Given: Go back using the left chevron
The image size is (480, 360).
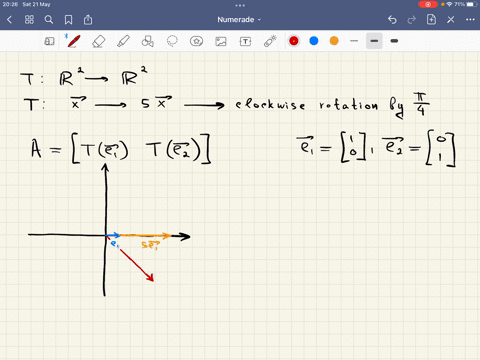Looking at the screenshot, I should (x=9, y=20).
